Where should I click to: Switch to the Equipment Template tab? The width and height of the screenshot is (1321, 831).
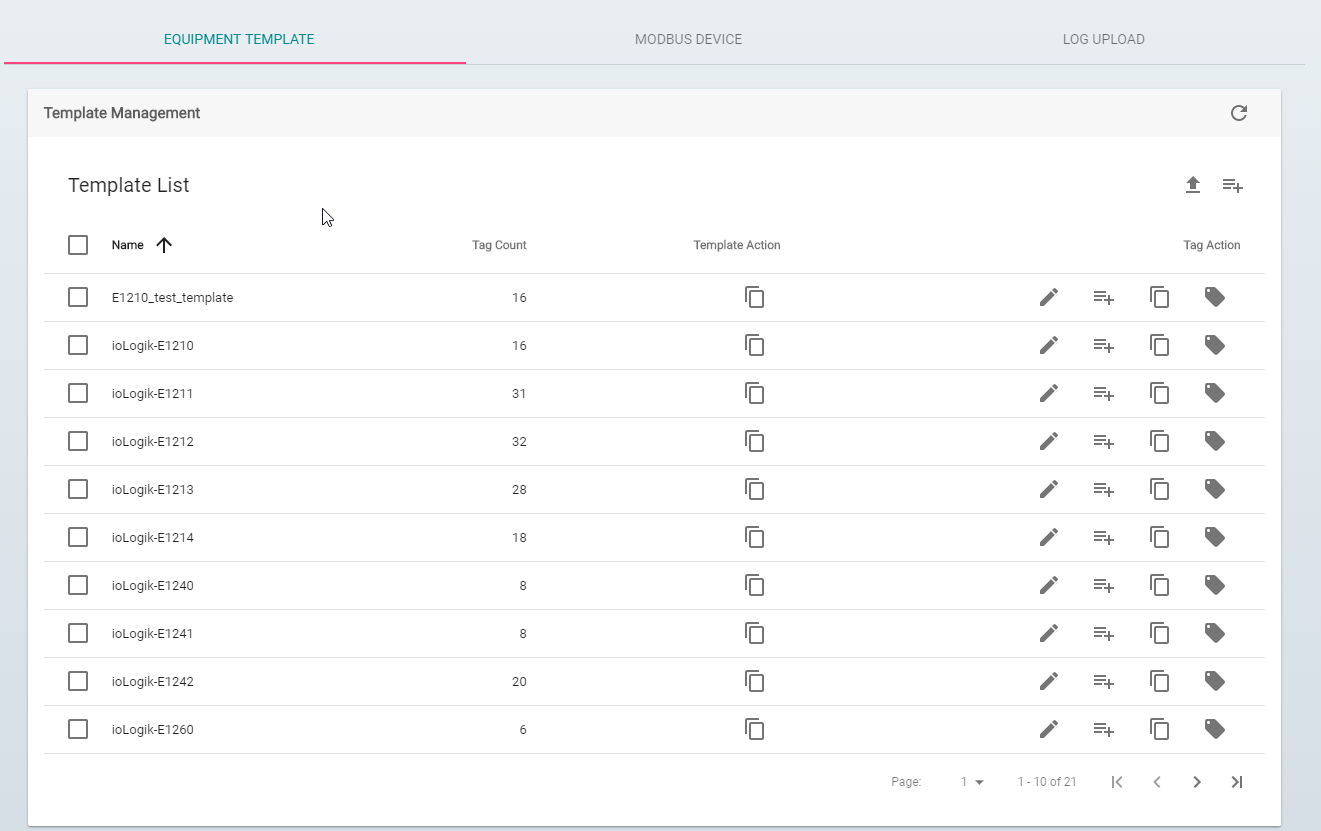point(239,39)
